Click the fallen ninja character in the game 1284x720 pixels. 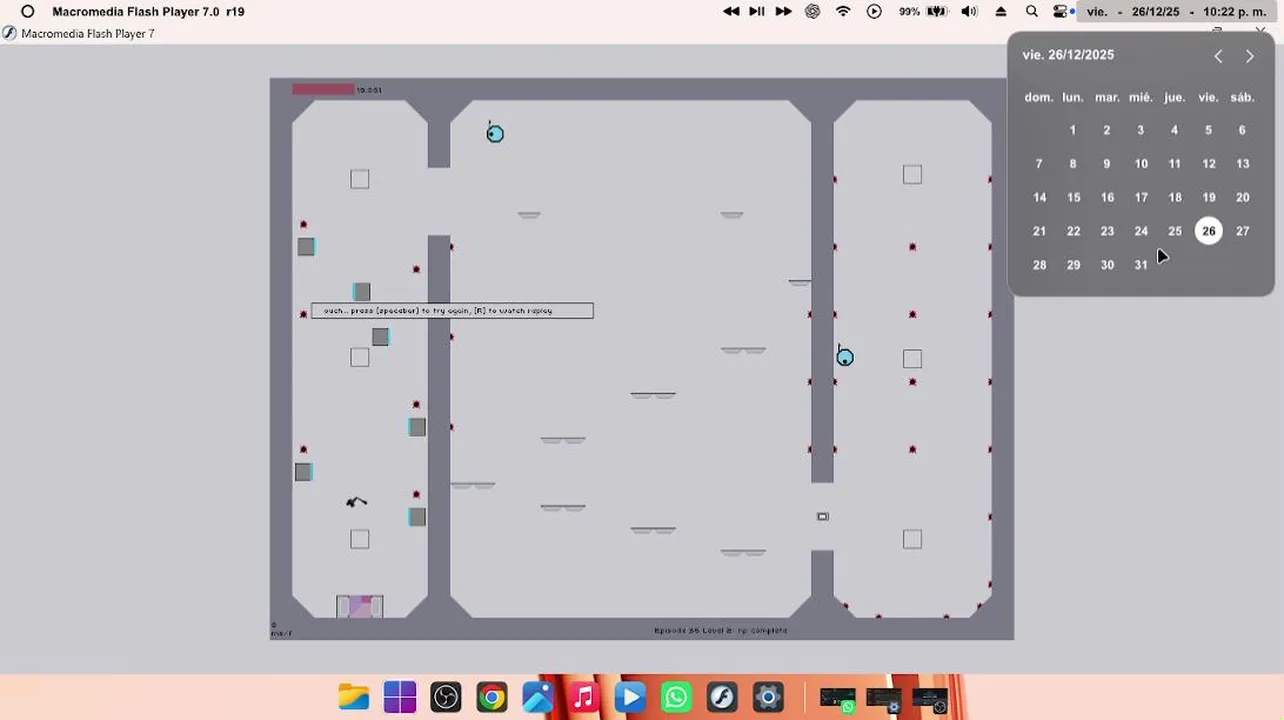(356, 502)
